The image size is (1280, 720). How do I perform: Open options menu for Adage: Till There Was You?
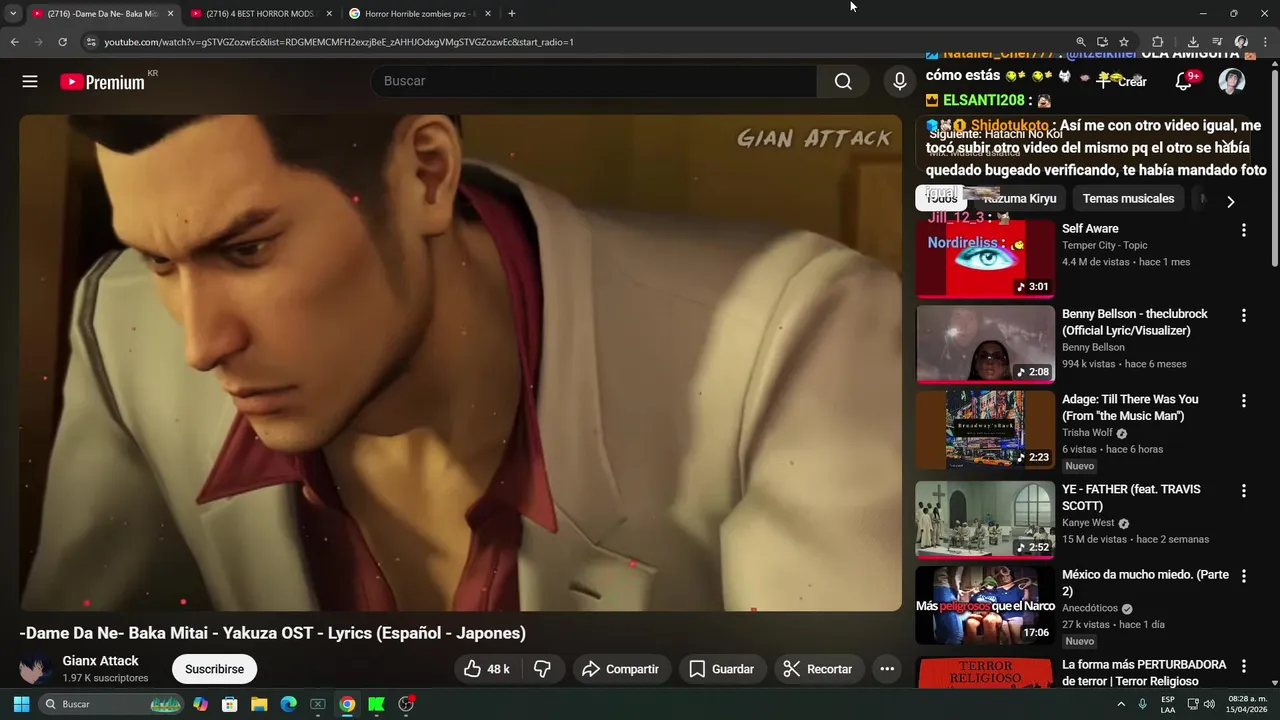(1244, 400)
